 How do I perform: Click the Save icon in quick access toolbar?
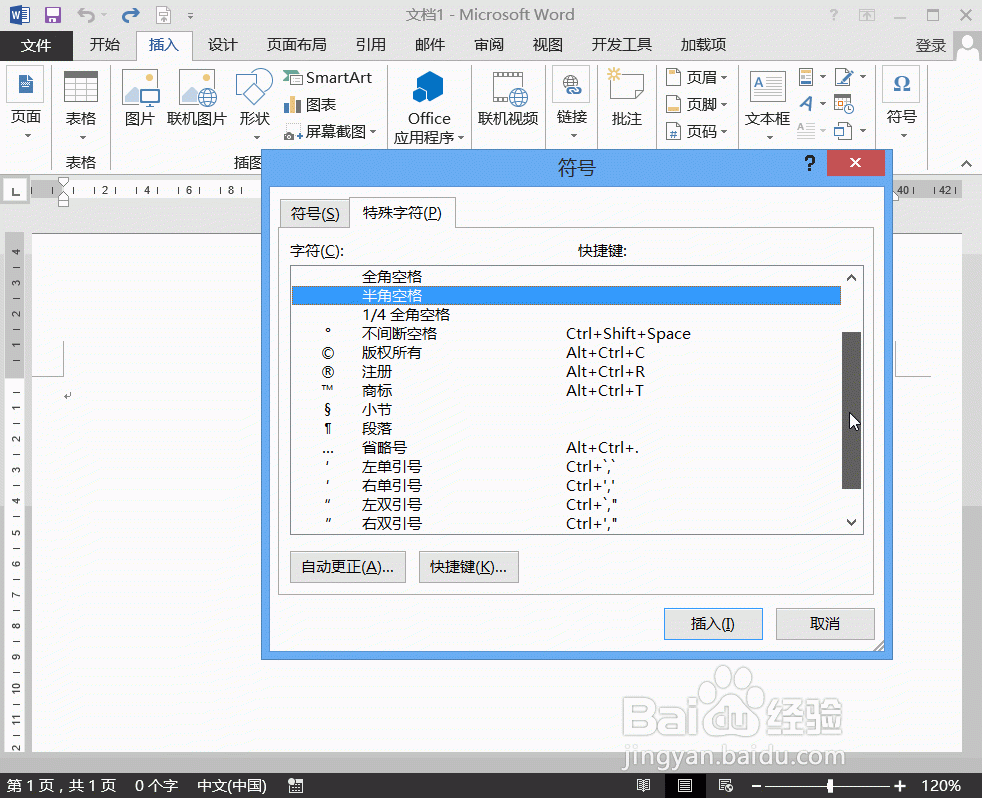click(53, 15)
